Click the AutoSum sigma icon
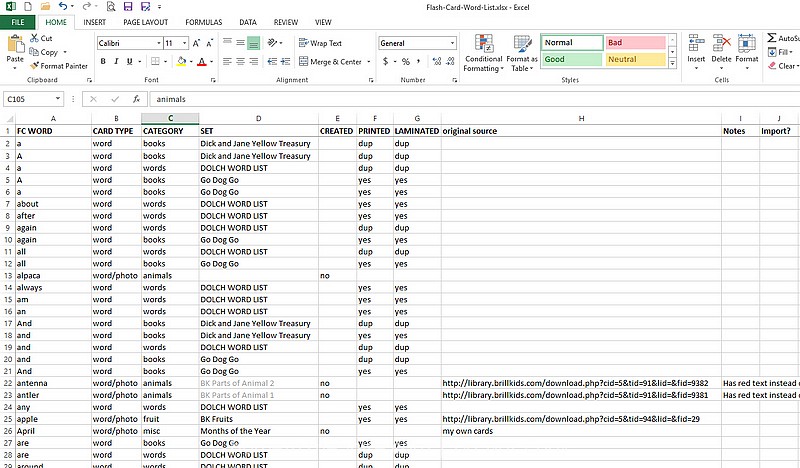 [772, 38]
